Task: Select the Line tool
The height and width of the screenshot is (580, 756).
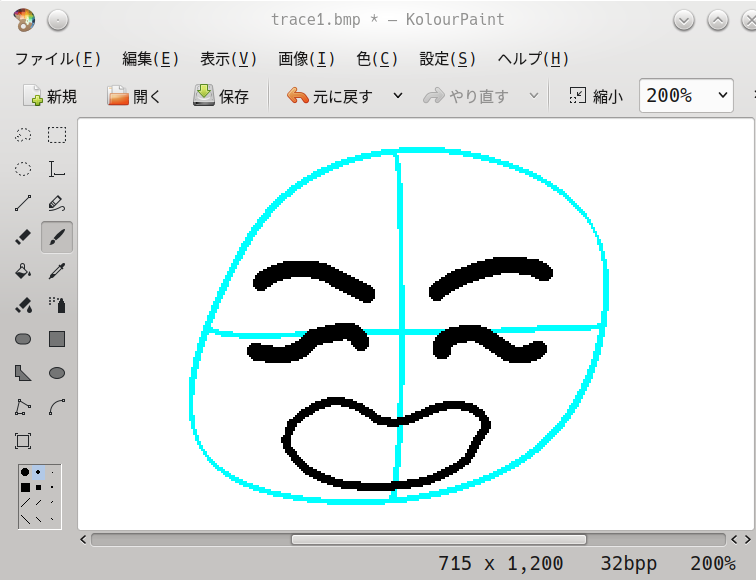Action: click(23, 203)
